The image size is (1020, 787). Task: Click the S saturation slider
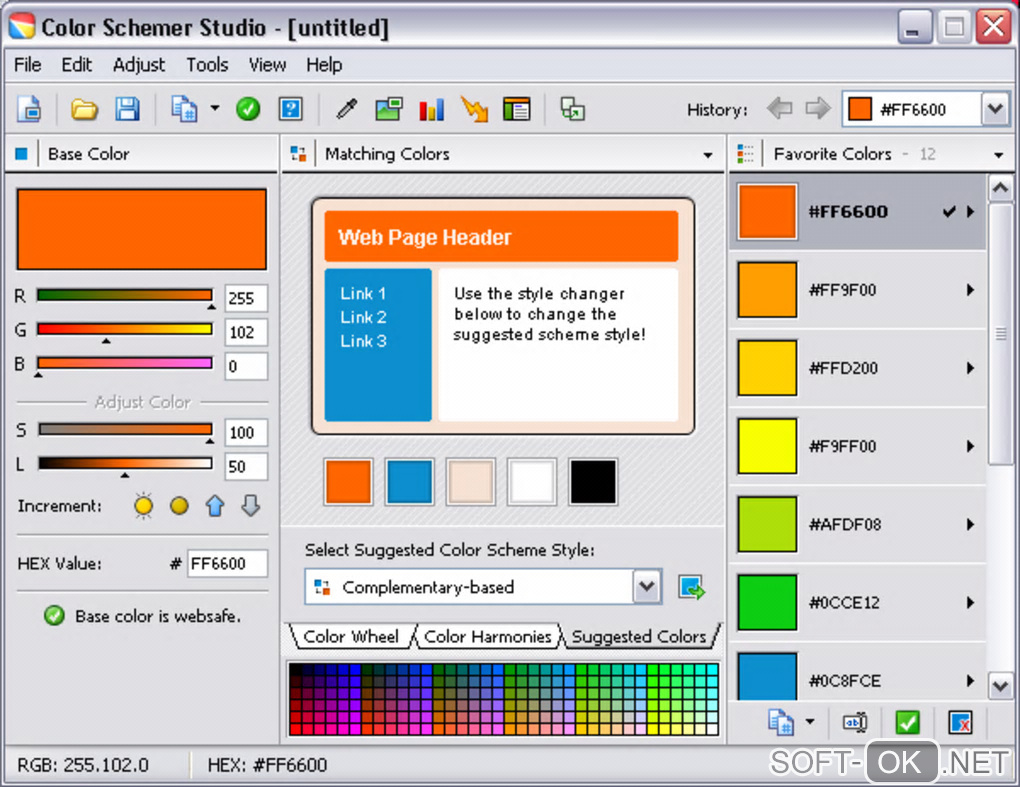(x=125, y=429)
